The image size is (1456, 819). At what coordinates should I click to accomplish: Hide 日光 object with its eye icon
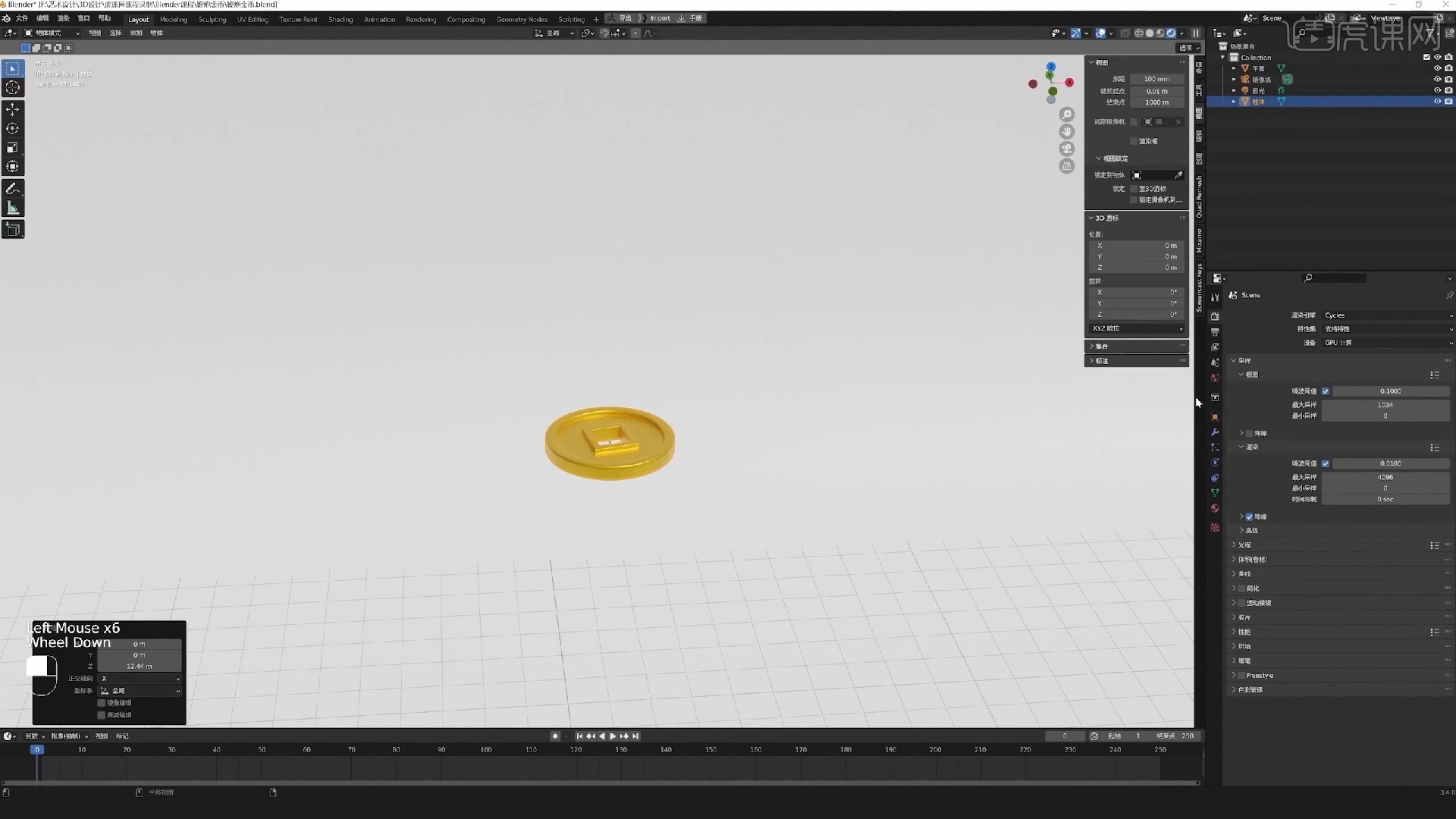[x=1437, y=90]
